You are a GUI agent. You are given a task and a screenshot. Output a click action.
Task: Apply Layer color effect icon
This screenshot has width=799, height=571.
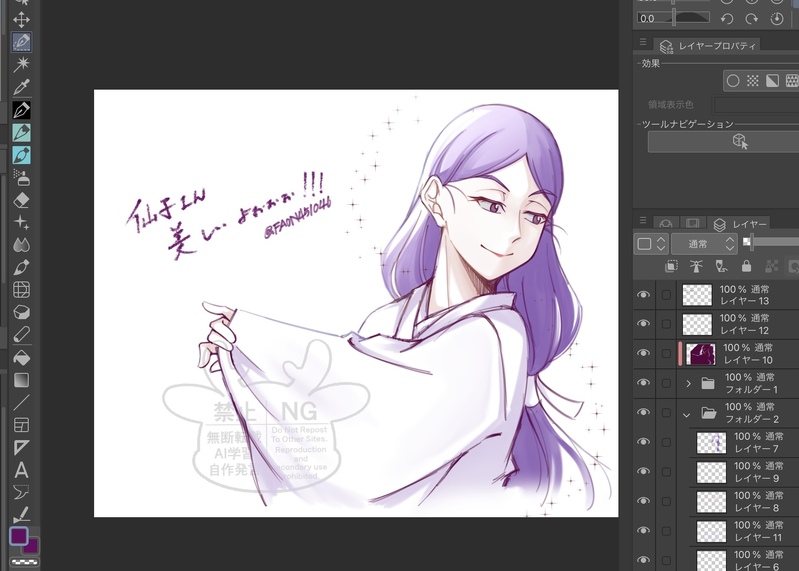773,81
